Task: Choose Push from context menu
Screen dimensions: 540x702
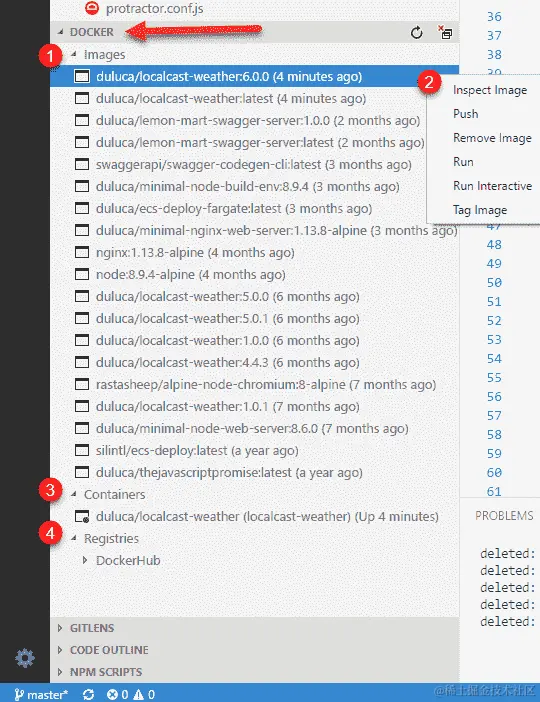Action: tap(466, 114)
